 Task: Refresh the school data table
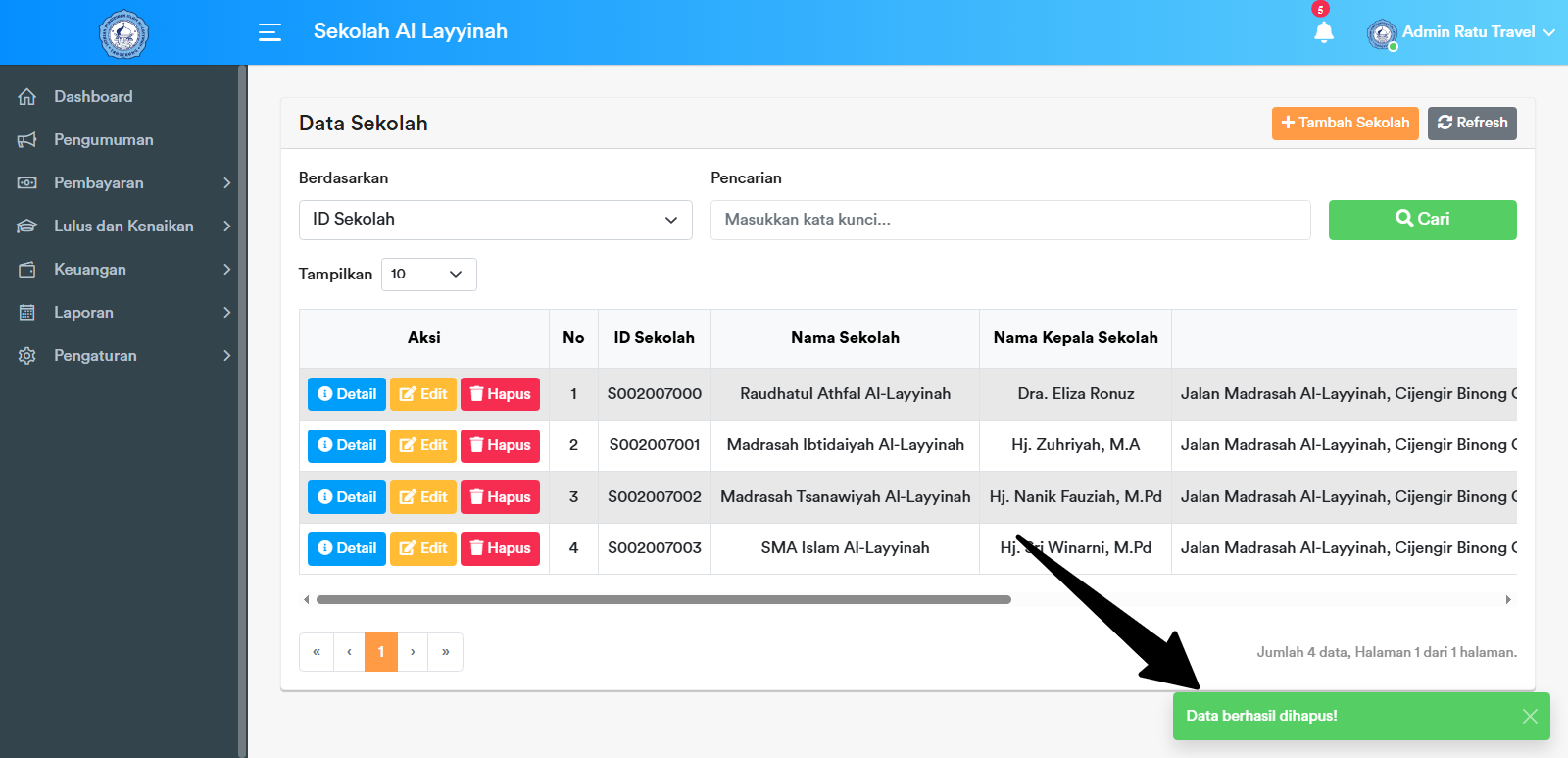[1472, 123]
